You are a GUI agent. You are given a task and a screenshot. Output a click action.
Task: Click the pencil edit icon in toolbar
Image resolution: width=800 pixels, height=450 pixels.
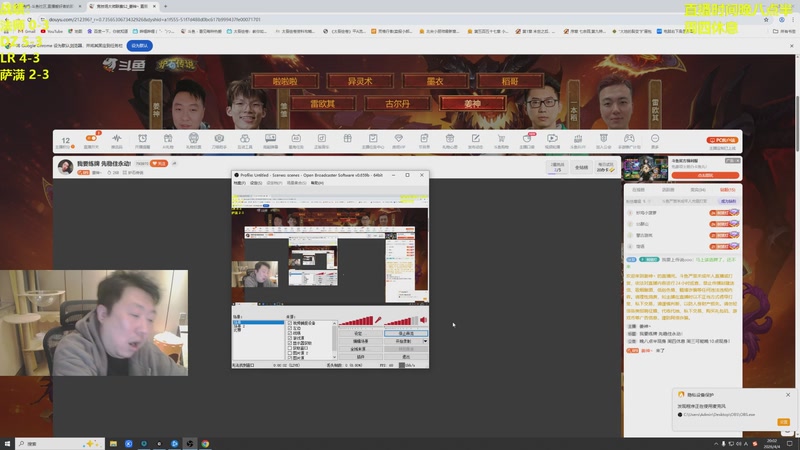tap(476, 138)
